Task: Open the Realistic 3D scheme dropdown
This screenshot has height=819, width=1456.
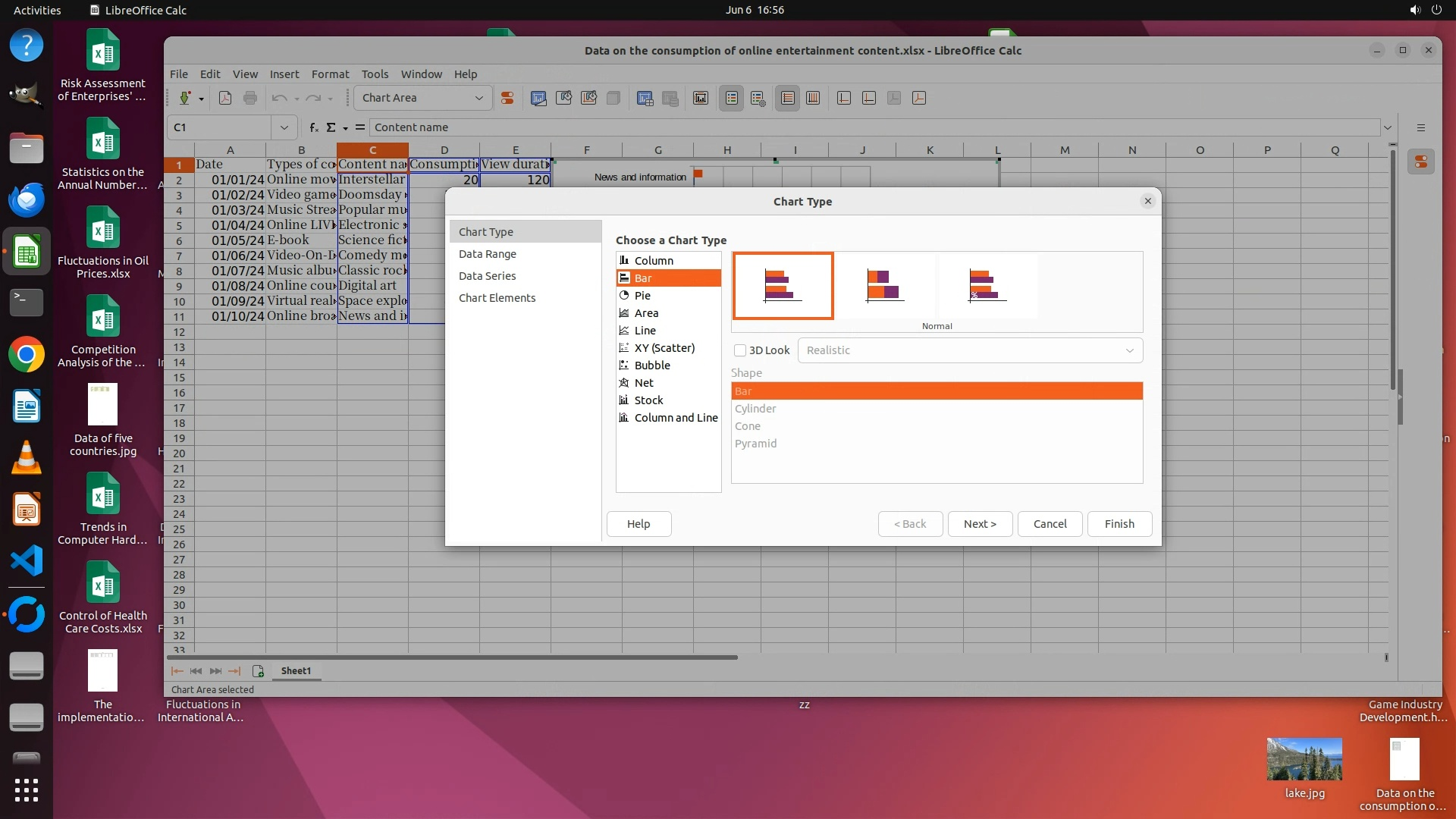Action: [970, 350]
